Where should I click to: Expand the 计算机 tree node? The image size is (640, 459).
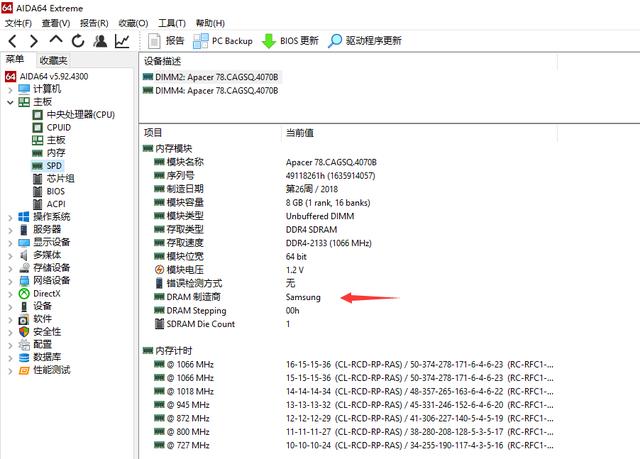pyautogui.click(x=10, y=89)
